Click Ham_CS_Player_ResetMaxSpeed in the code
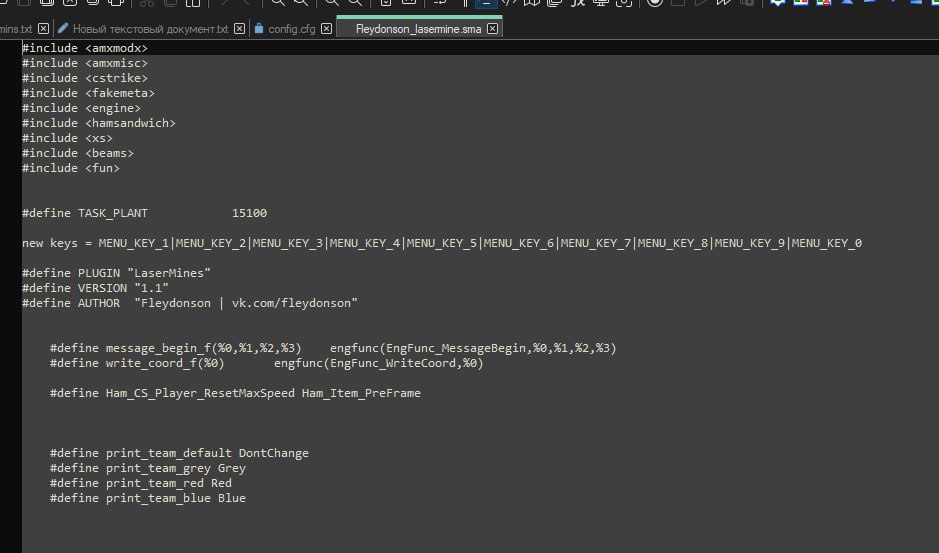 [x=200, y=392]
